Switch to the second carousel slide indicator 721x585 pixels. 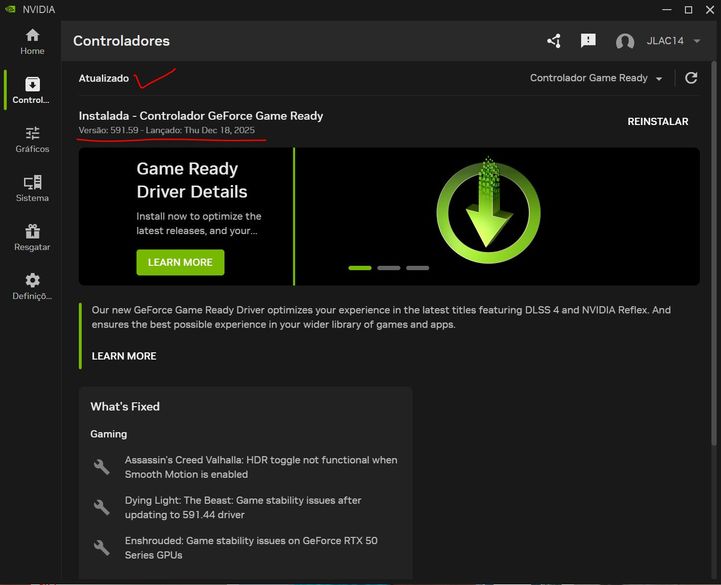389,268
